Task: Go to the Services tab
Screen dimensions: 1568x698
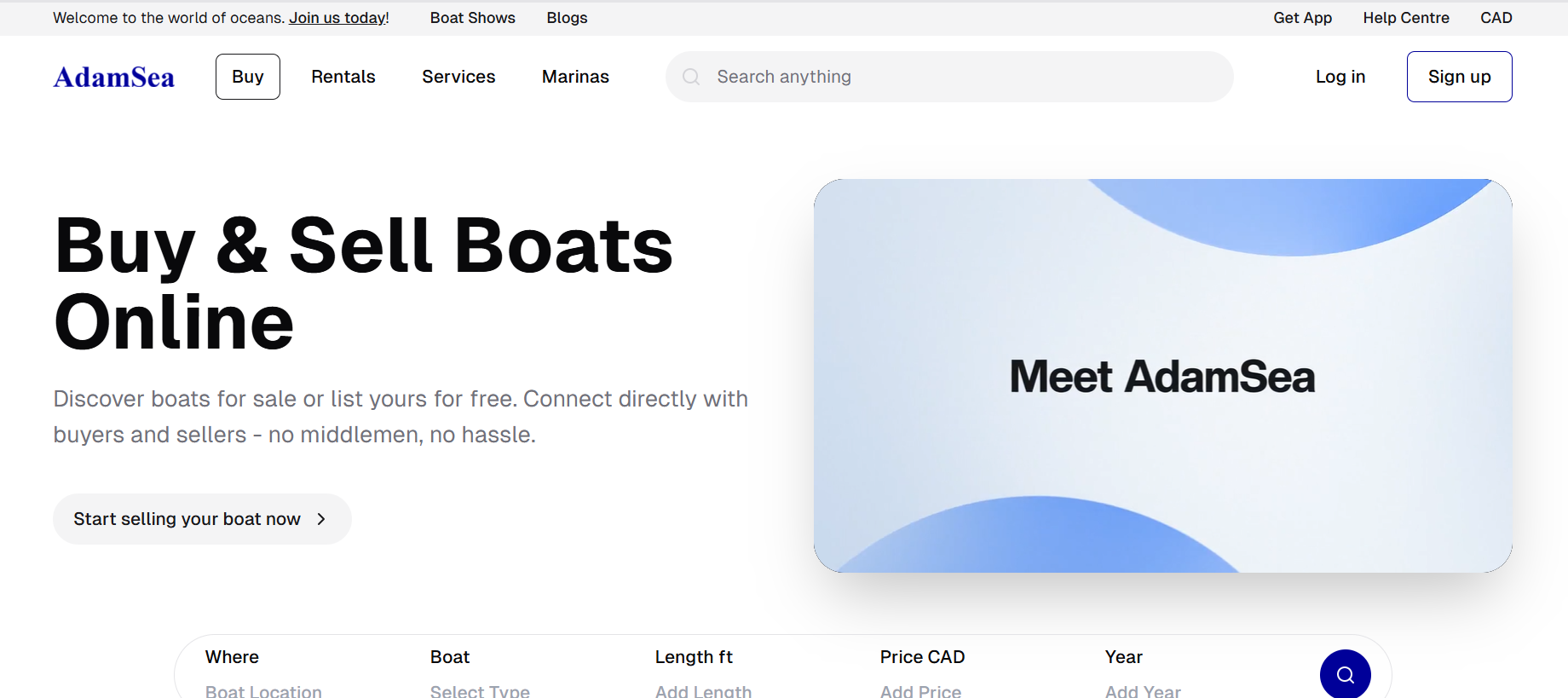Action: tap(458, 77)
